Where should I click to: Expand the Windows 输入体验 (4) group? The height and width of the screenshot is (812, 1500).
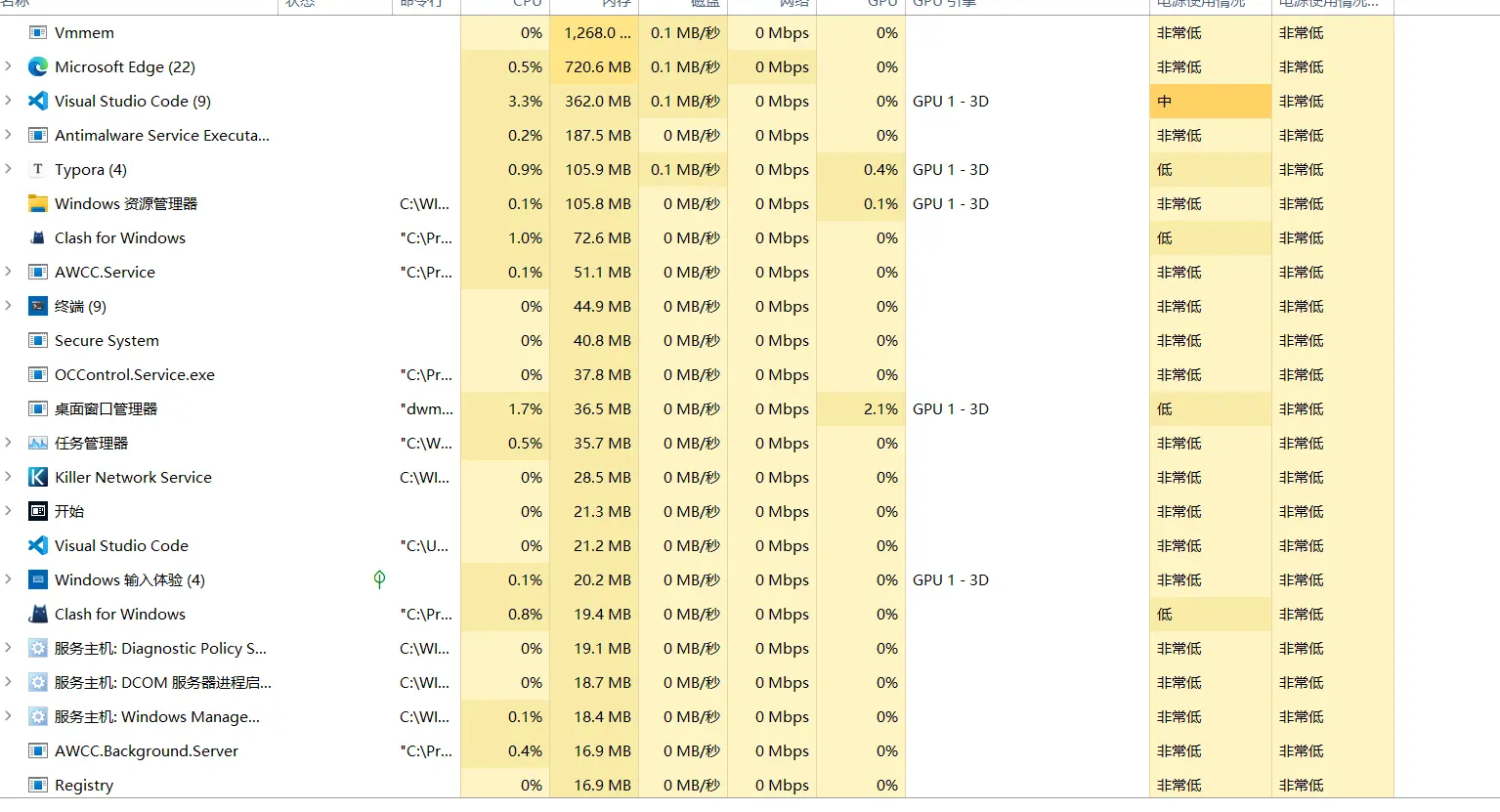pyautogui.click(x=9, y=579)
